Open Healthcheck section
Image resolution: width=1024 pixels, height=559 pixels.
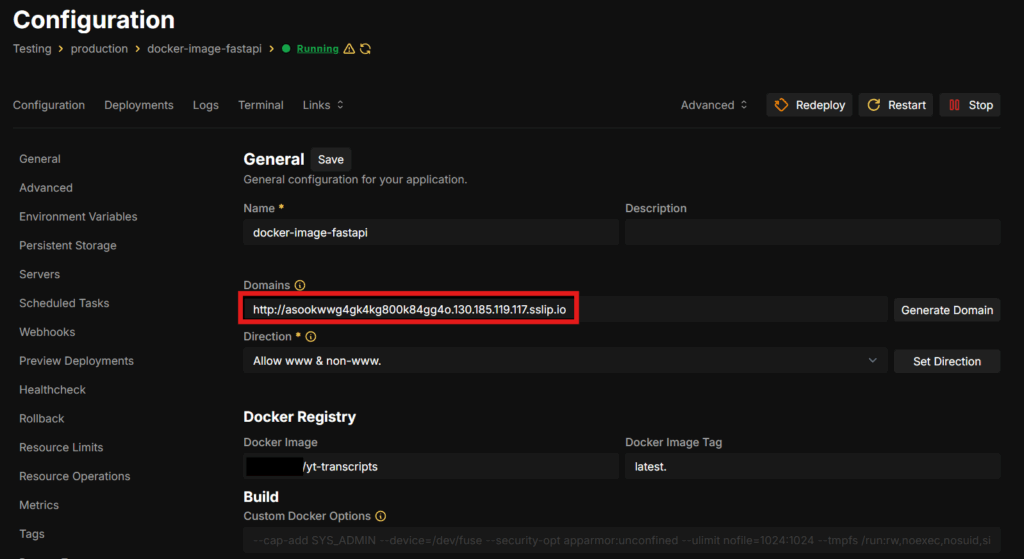(x=52, y=390)
